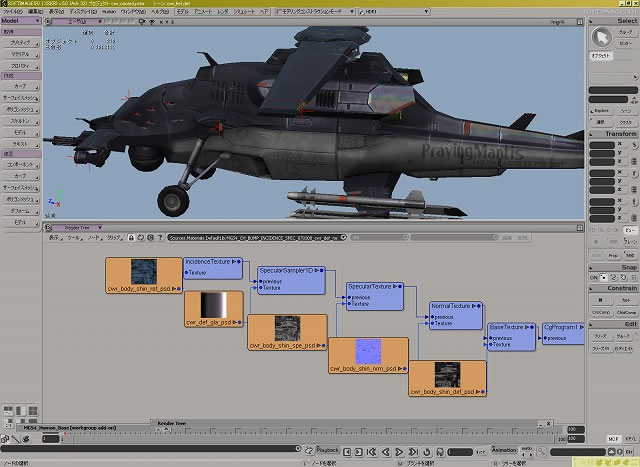Click the selection arrow tool icon
The image size is (640, 467).
point(602,37)
